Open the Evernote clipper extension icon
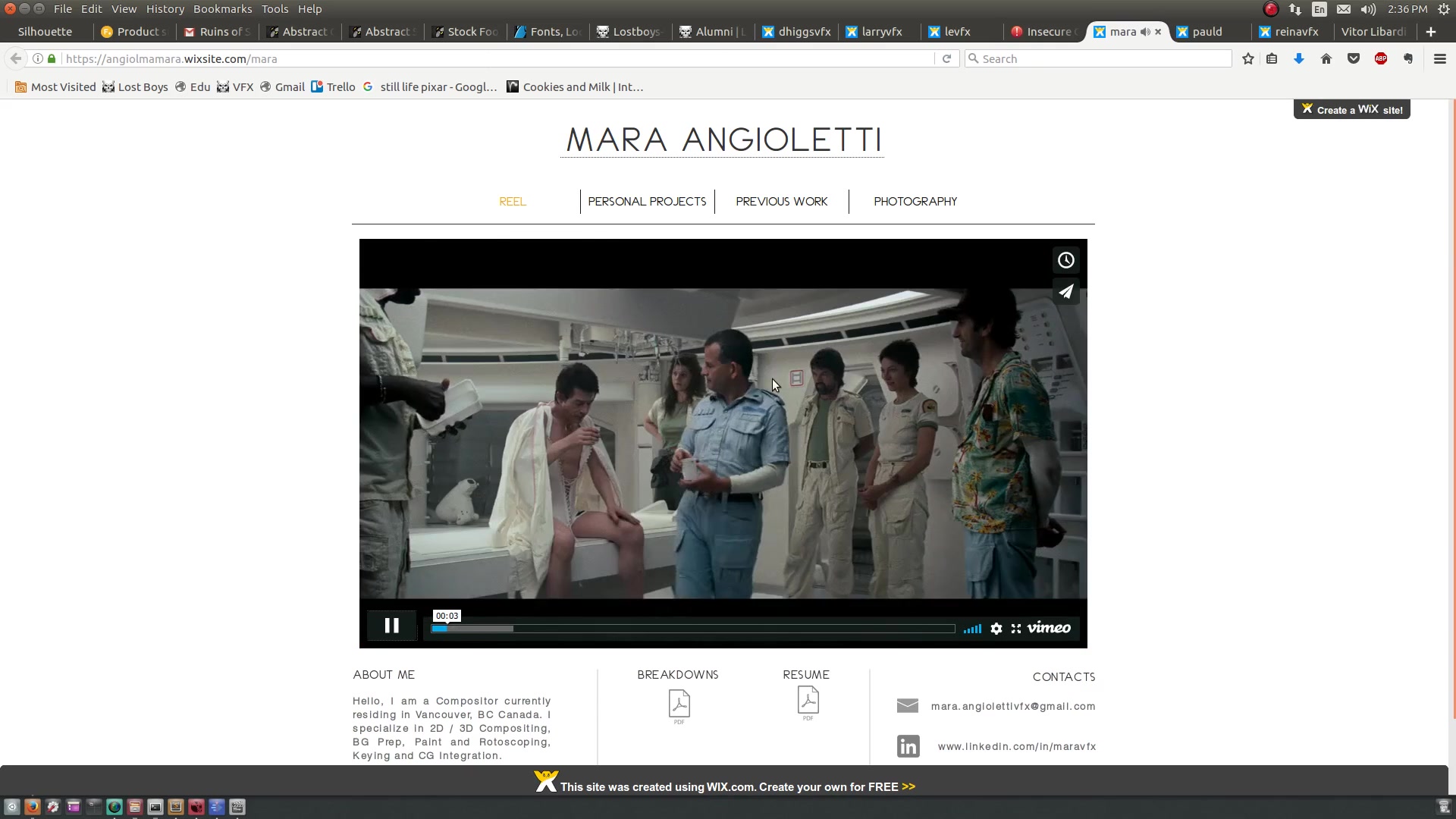 coord(1408,59)
